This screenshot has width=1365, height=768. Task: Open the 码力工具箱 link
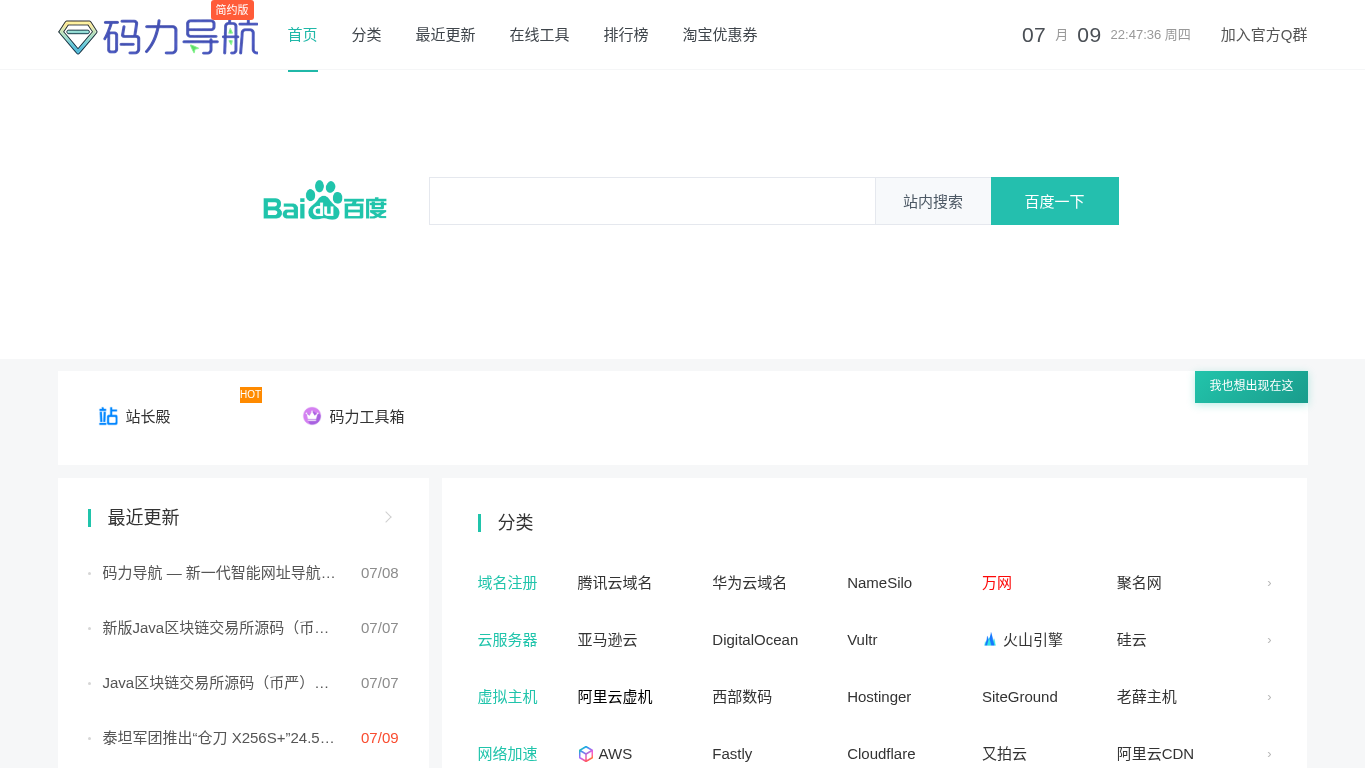(x=367, y=417)
